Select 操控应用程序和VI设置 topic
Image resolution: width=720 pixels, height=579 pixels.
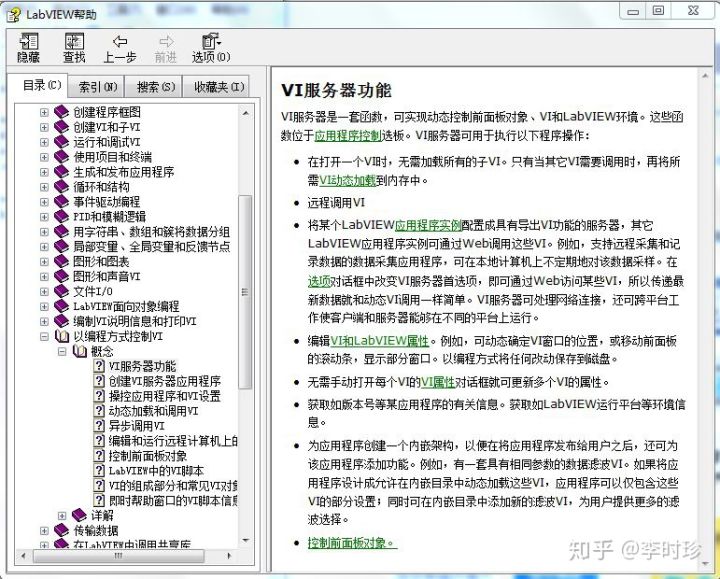164,396
